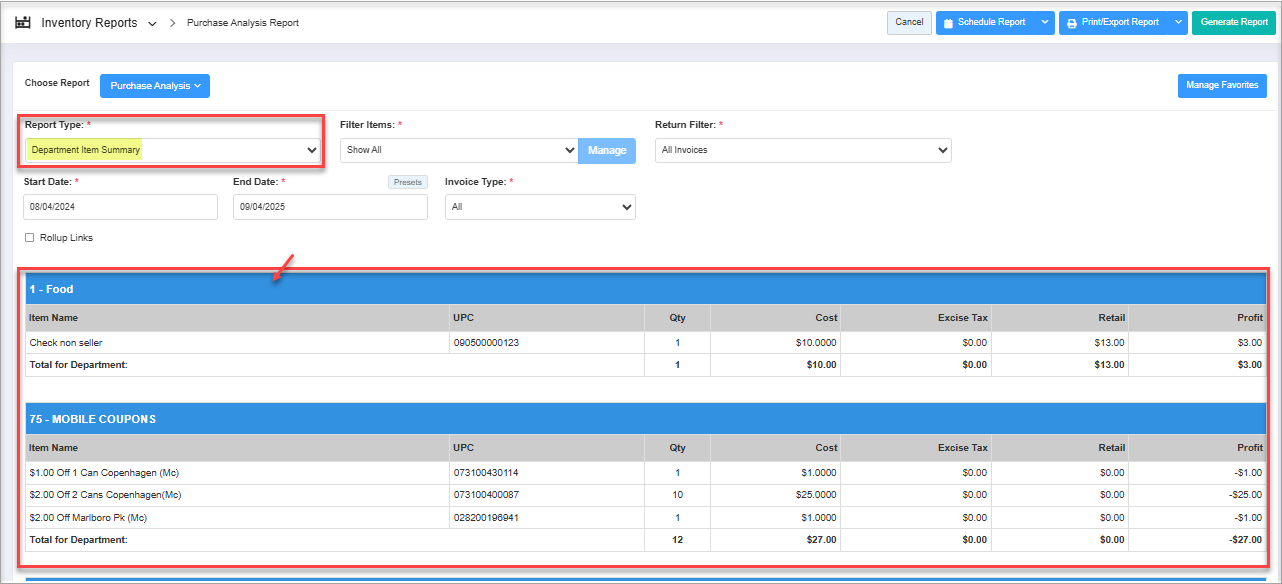Open the Purchase Analysis report chooser
The image size is (1282, 584).
pos(155,86)
